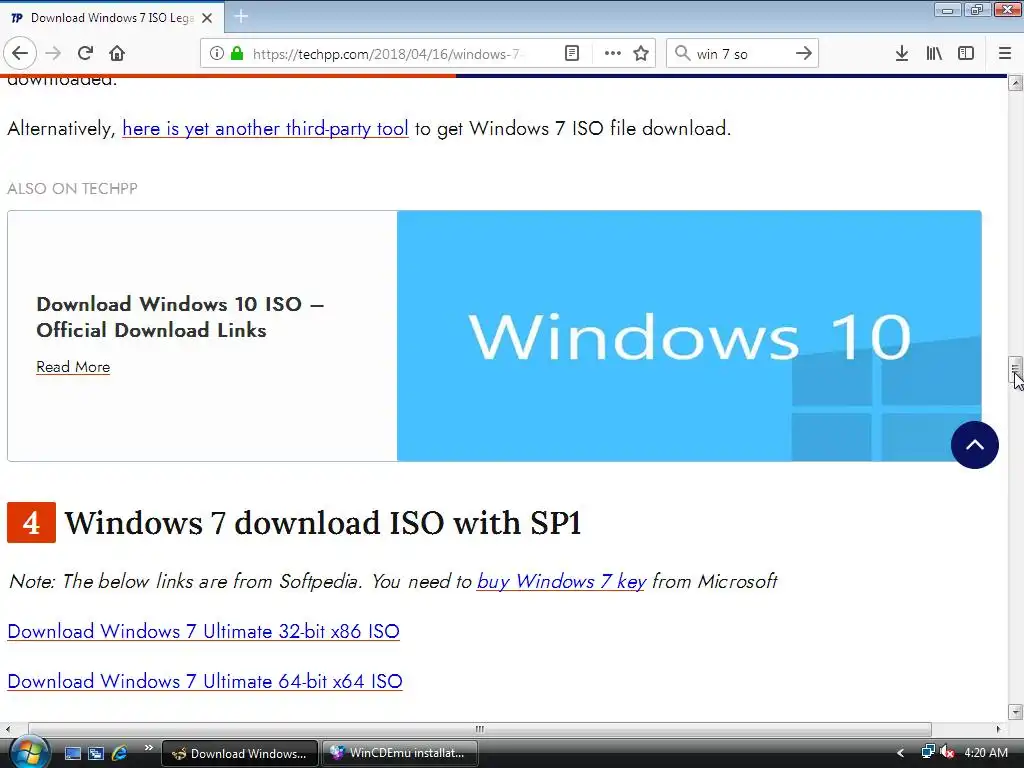
Task: Open 'Download Windows 10 ISO' article title
Action: click(x=180, y=317)
